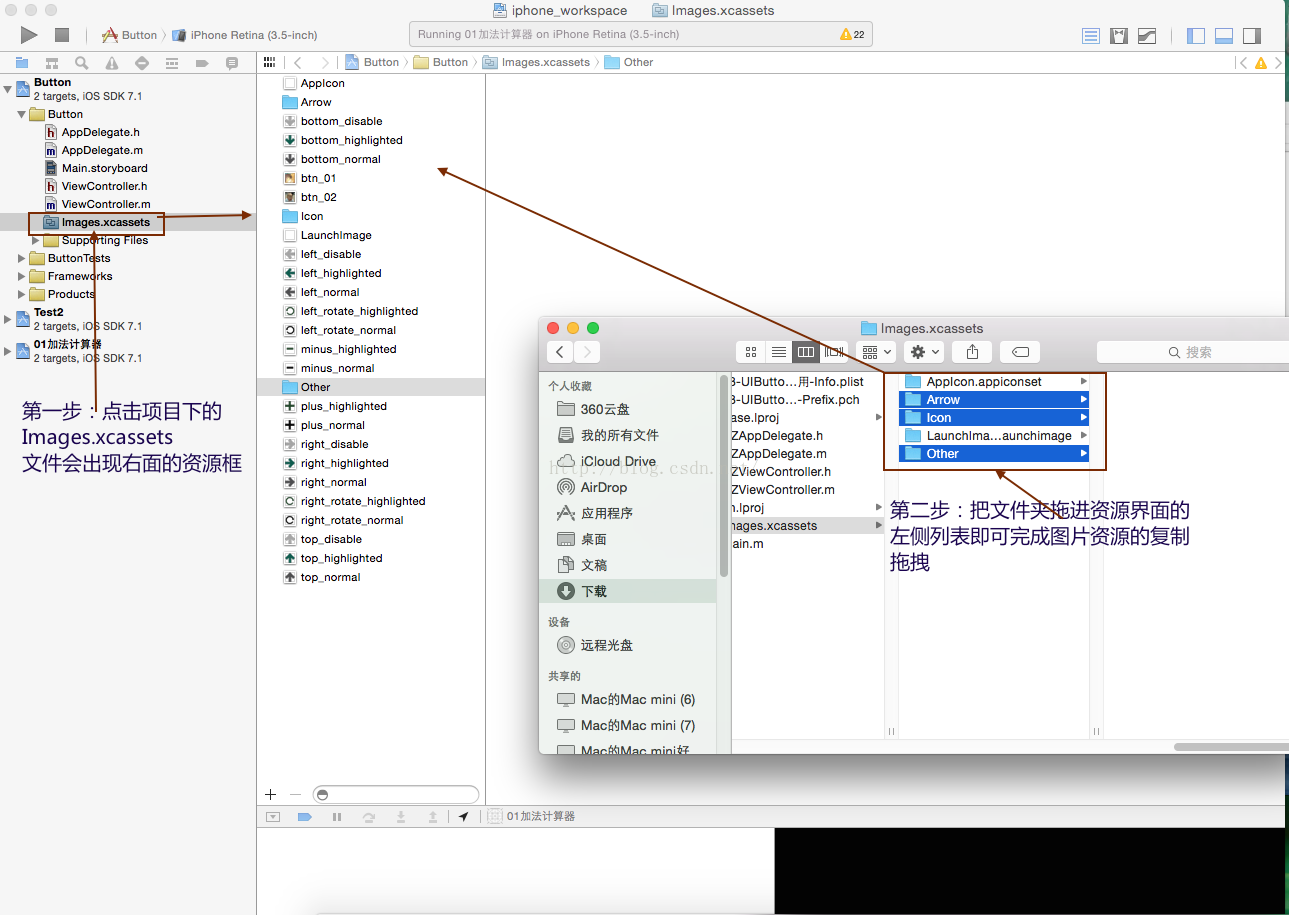Pause program execution in debug bar
The width and height of the screenshot is (1289, 915).
pyautogui.click(x=337, y=817)
